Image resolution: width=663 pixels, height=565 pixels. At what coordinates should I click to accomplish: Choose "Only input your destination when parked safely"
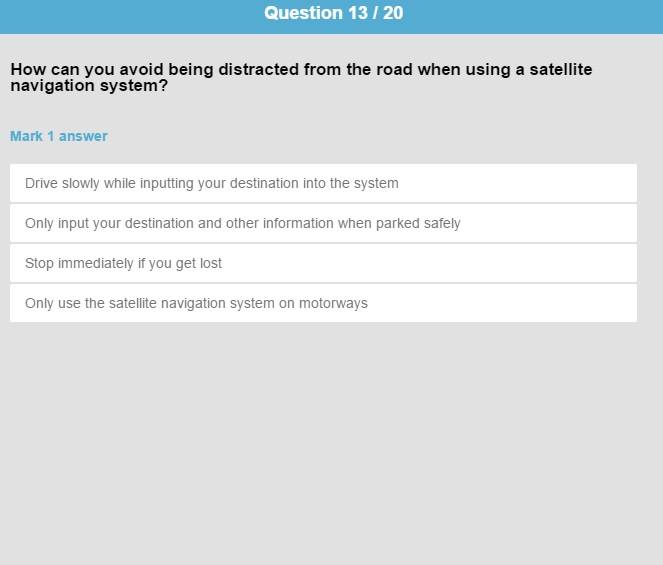(323, 223)
